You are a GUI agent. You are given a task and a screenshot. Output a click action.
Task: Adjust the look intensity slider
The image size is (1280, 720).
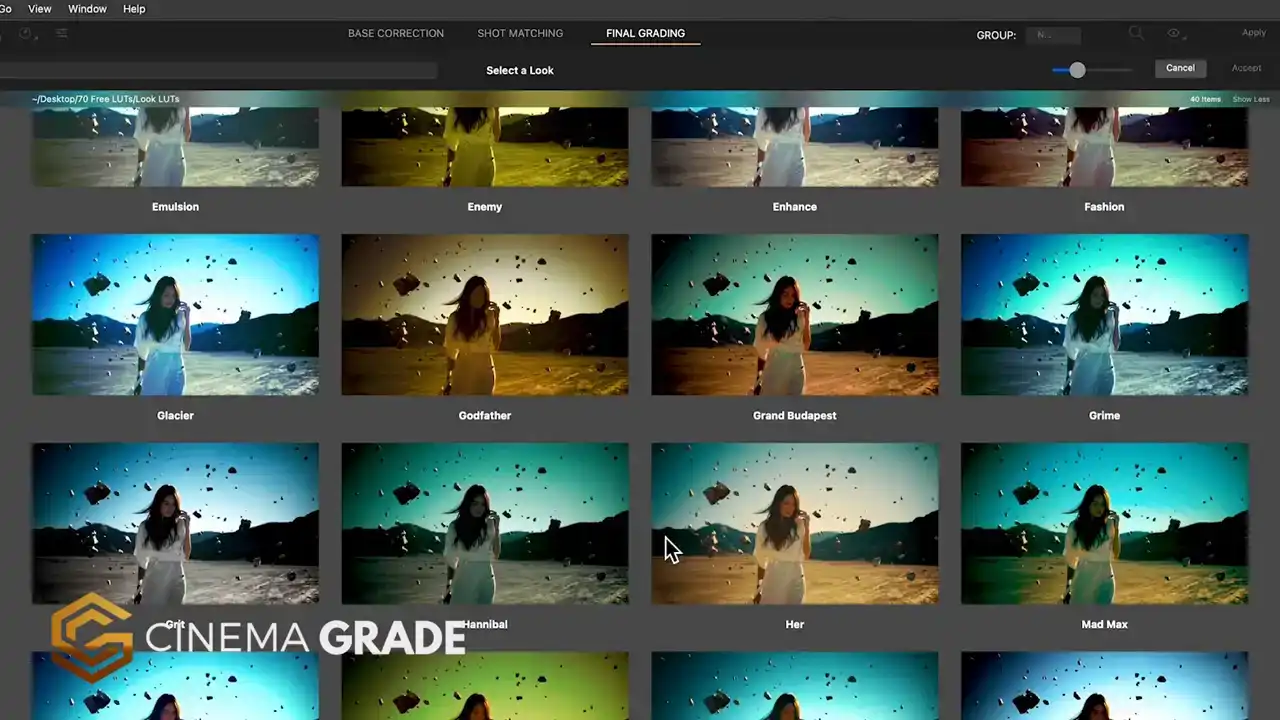coord(1076,70)
